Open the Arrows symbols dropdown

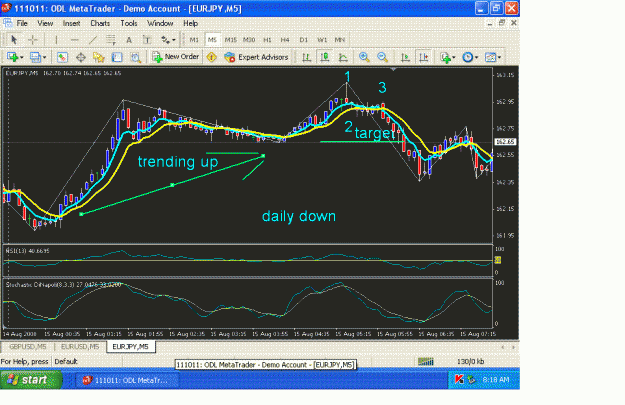168,39
